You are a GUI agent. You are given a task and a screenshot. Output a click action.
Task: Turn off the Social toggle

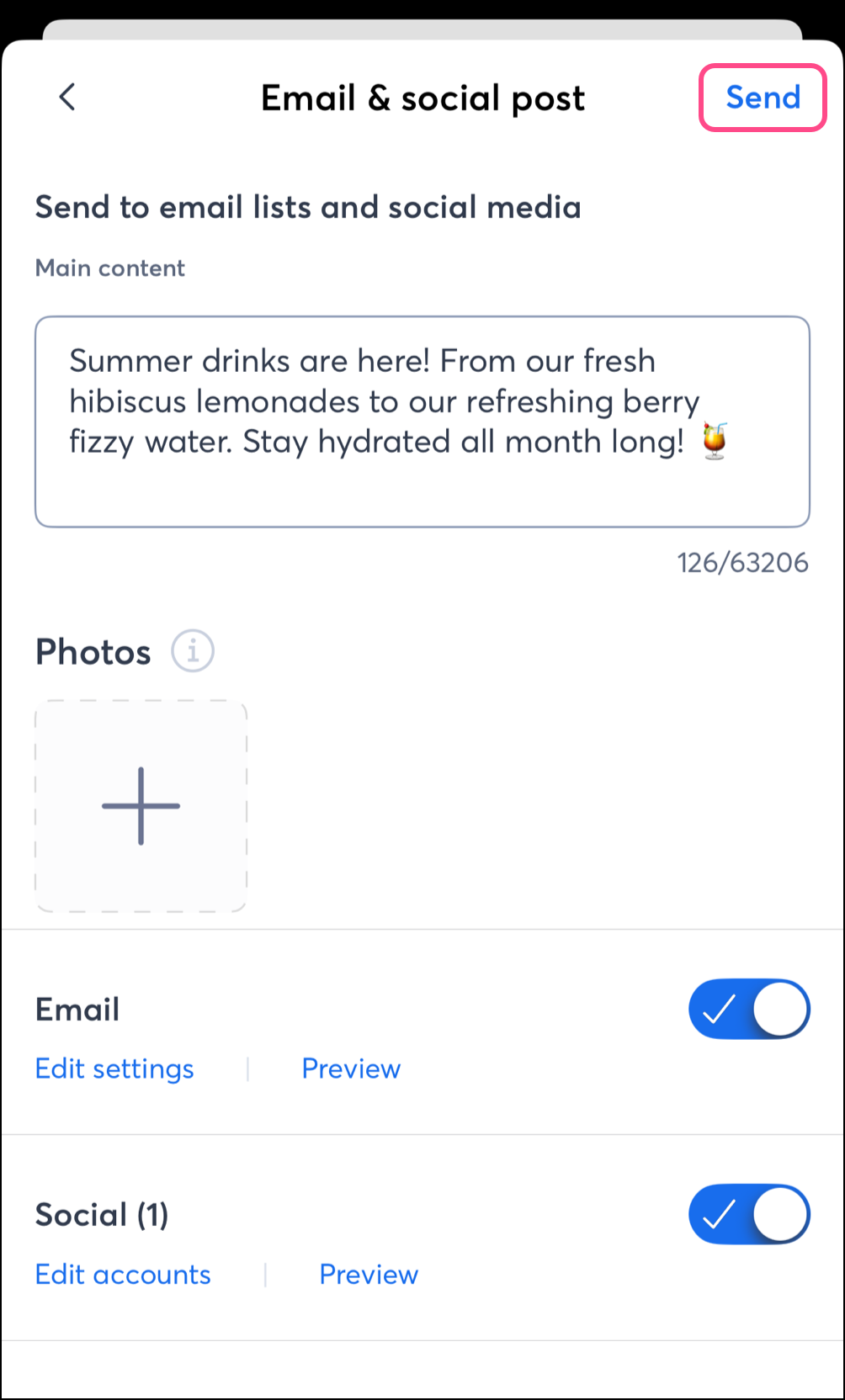click(749, 1214)
